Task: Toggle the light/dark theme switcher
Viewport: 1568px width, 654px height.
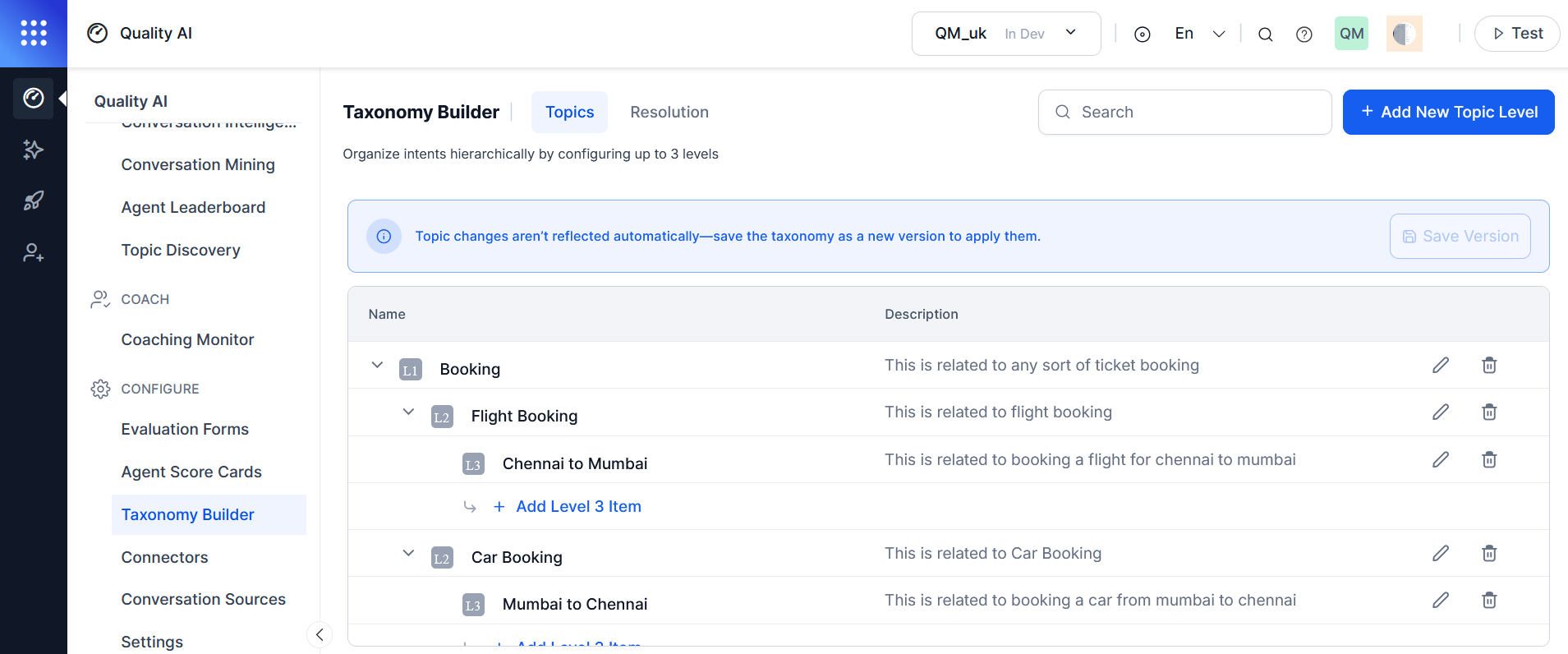Action: tap(1405, 34)
